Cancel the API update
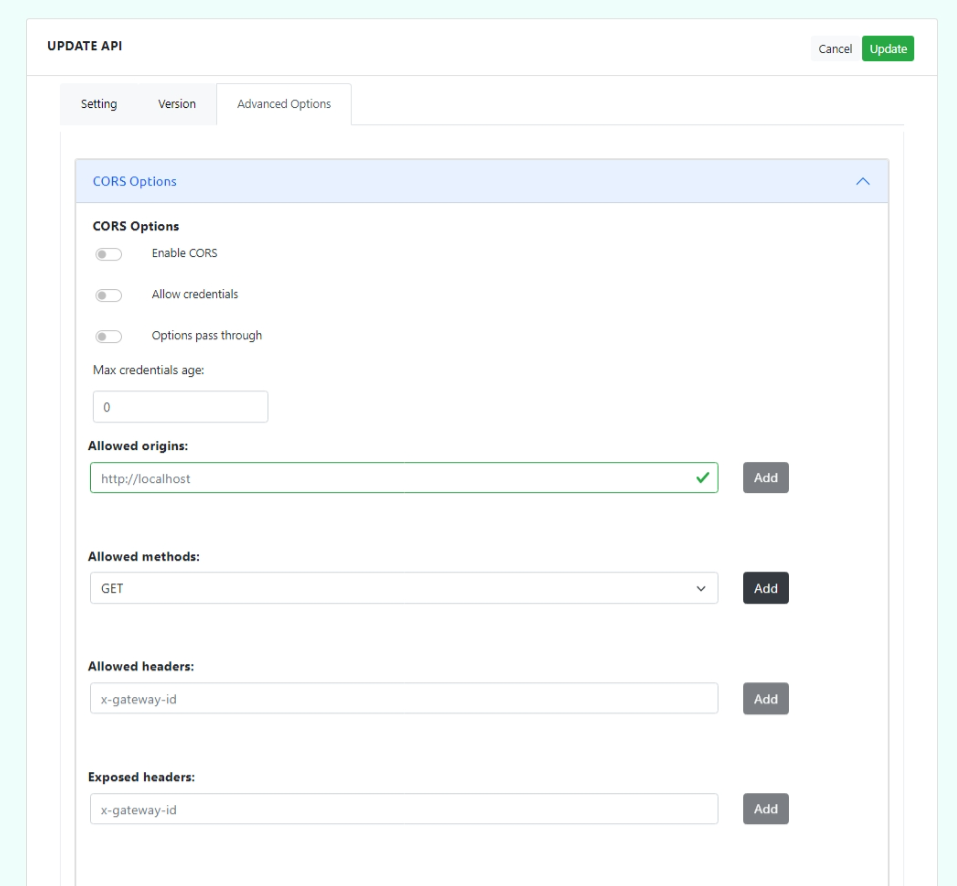This screenshot has width=957, height=886. click(835, 48)
